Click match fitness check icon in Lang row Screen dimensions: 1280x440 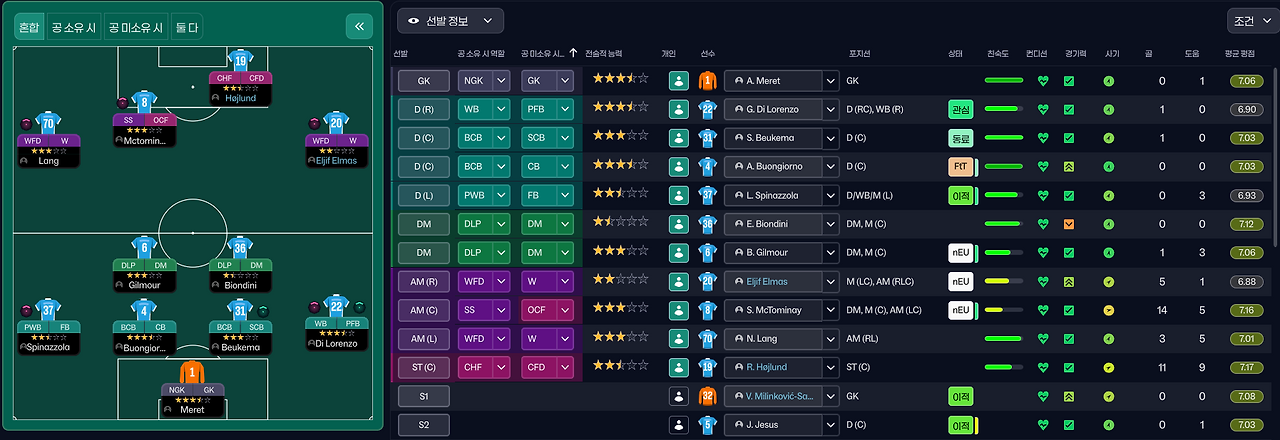pos(1069,339)
